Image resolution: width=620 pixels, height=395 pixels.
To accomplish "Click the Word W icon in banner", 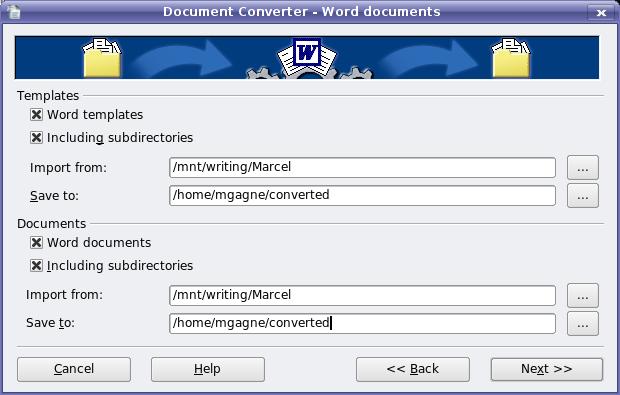I will 307,53.
